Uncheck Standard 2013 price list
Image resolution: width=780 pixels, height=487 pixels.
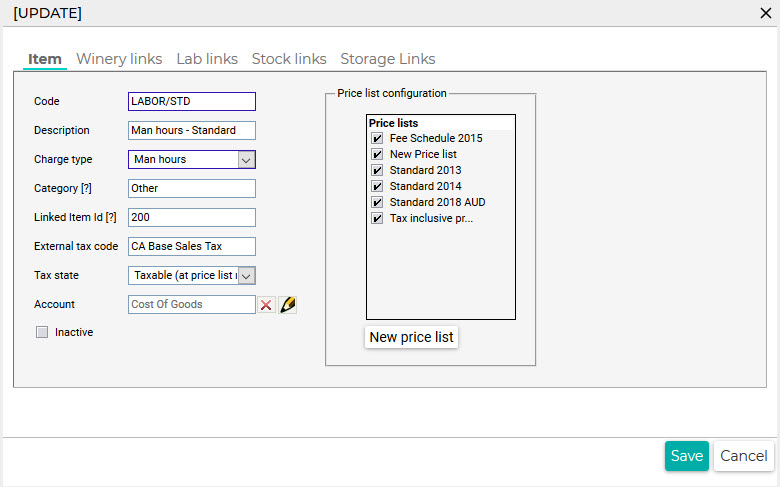377,170
